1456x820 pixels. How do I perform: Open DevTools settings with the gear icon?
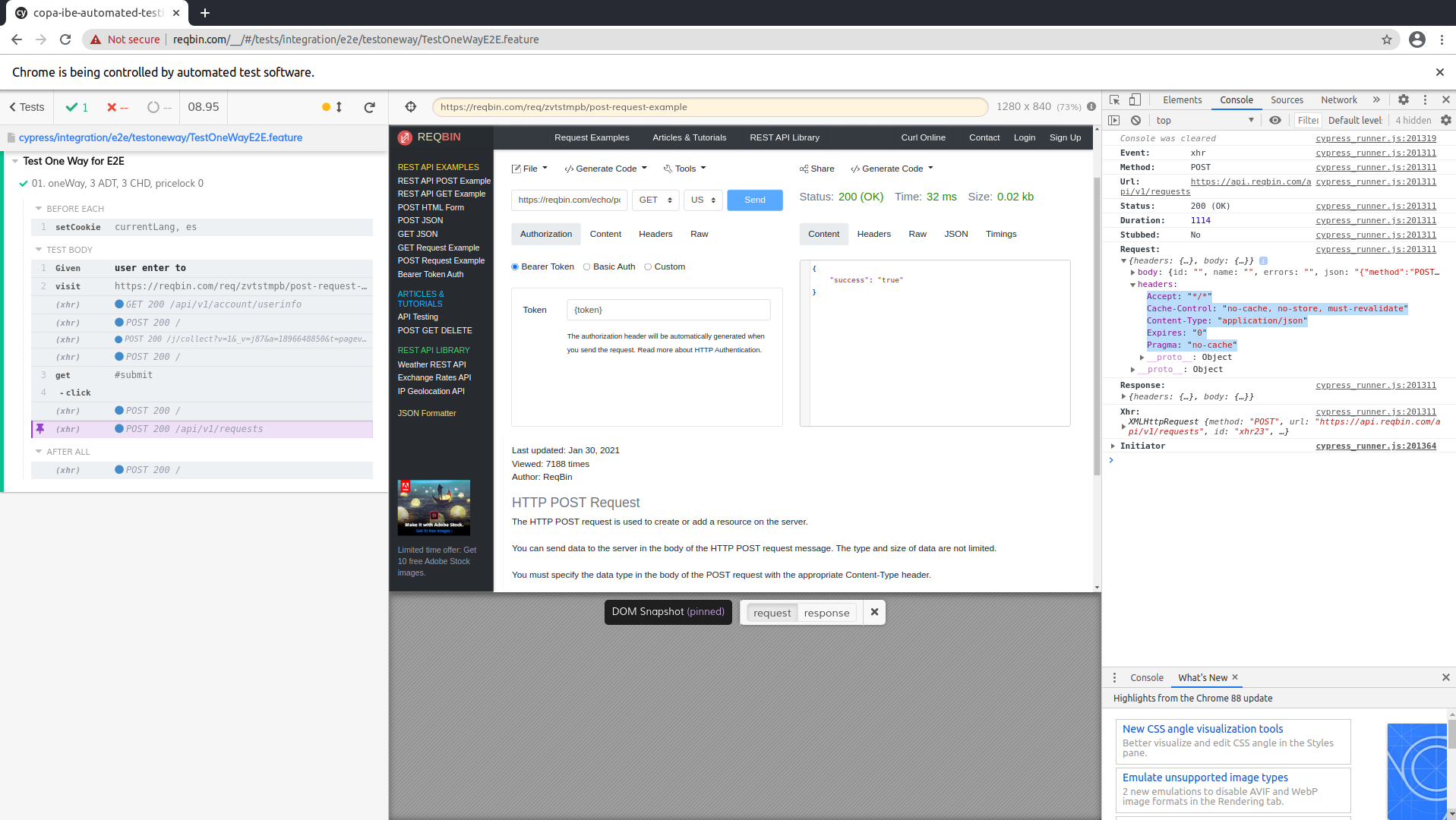(x=1404, y=99)
